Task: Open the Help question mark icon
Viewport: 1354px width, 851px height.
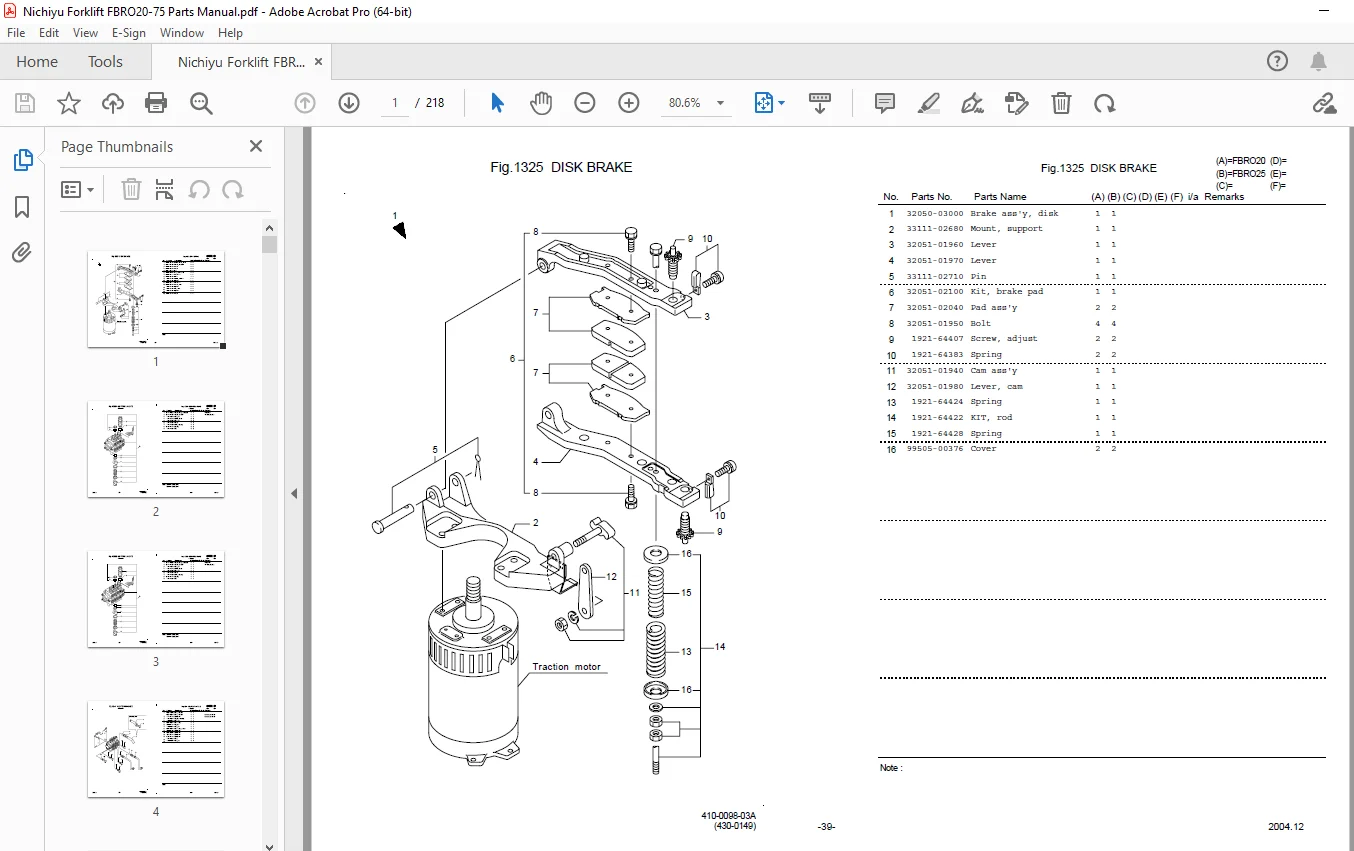Action: point(1278,61)
